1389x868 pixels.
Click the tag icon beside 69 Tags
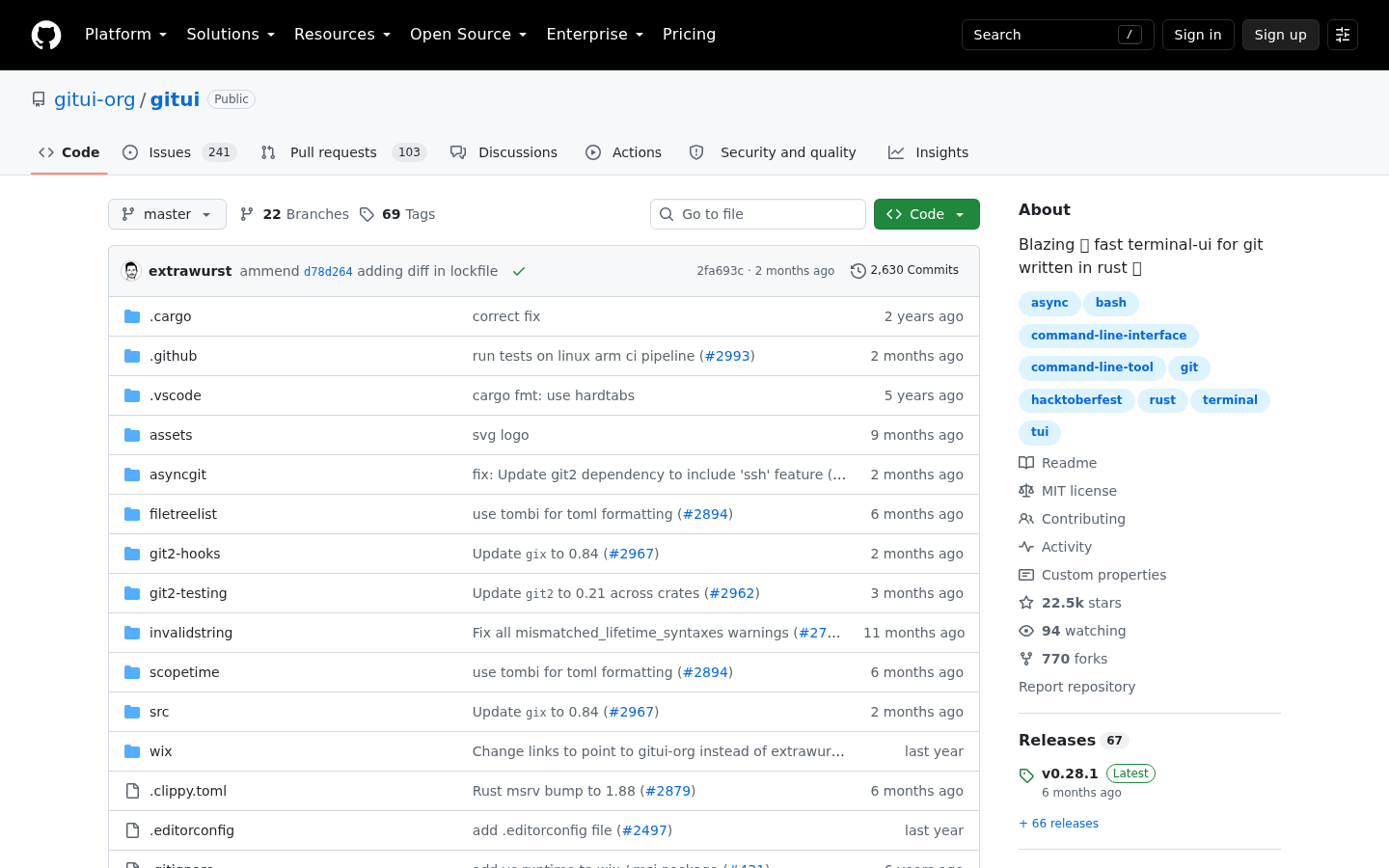point(367,214)
